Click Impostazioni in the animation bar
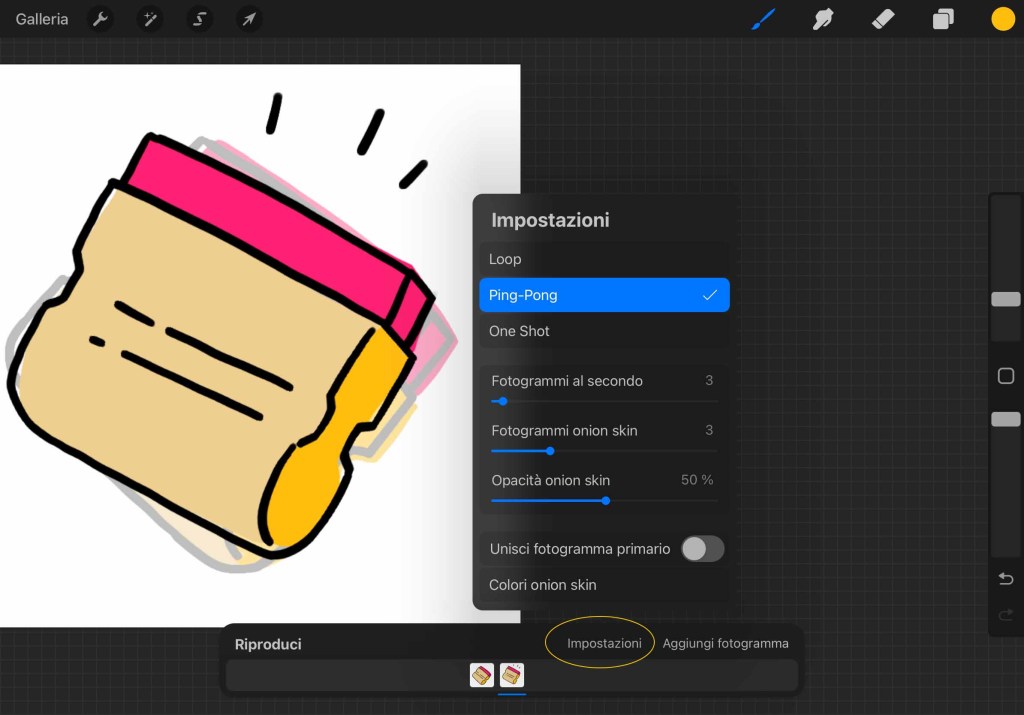This screenshot has width=1024, height=715. click(604, 643)
